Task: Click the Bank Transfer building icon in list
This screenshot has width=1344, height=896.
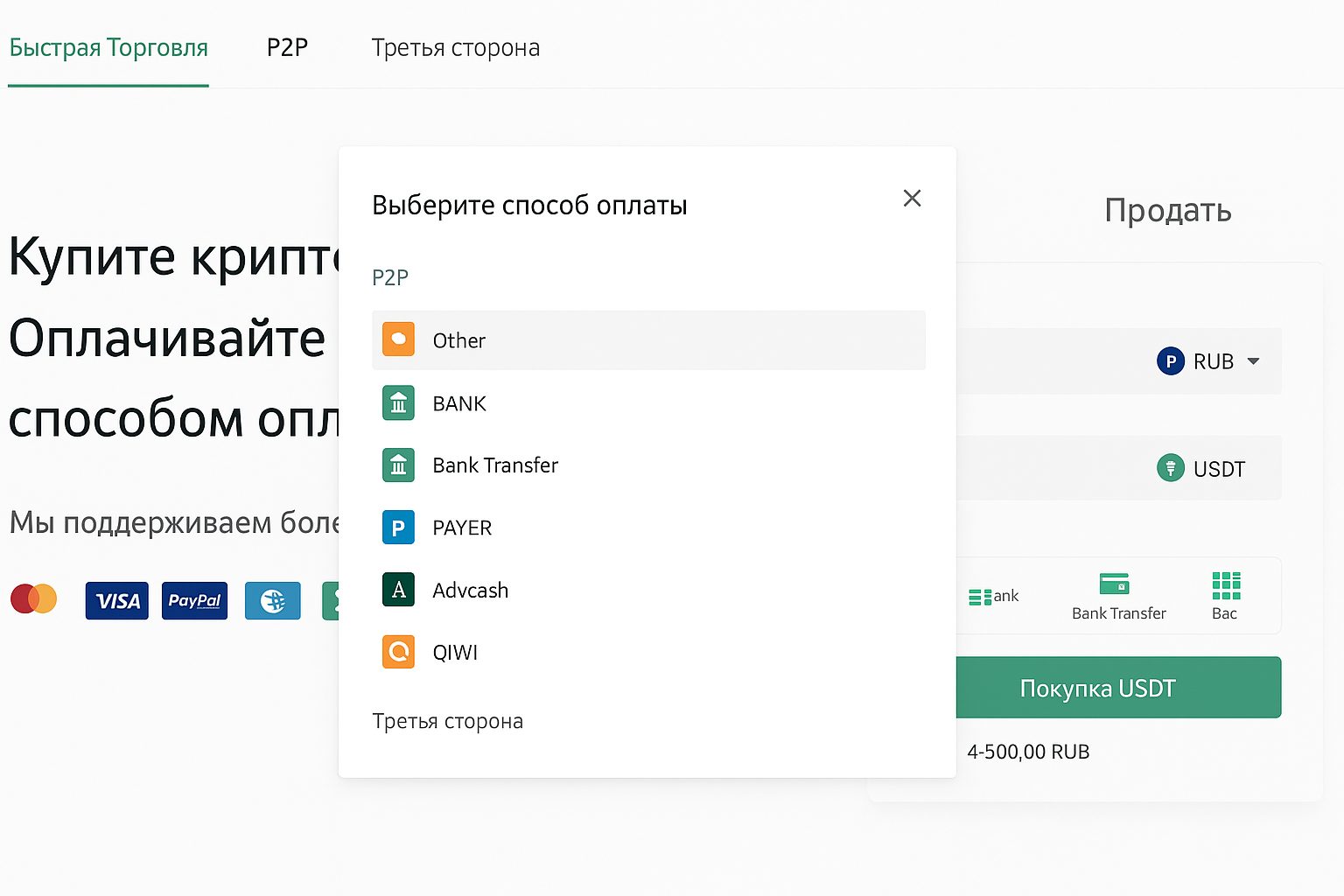Action: (x=398, y=465)
